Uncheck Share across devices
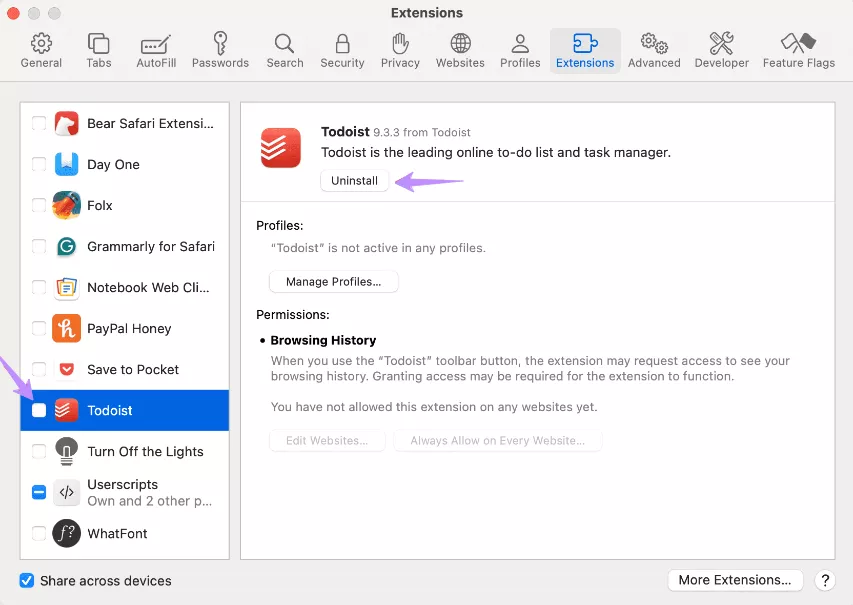 pyautogui.click(x=27, y=581)
